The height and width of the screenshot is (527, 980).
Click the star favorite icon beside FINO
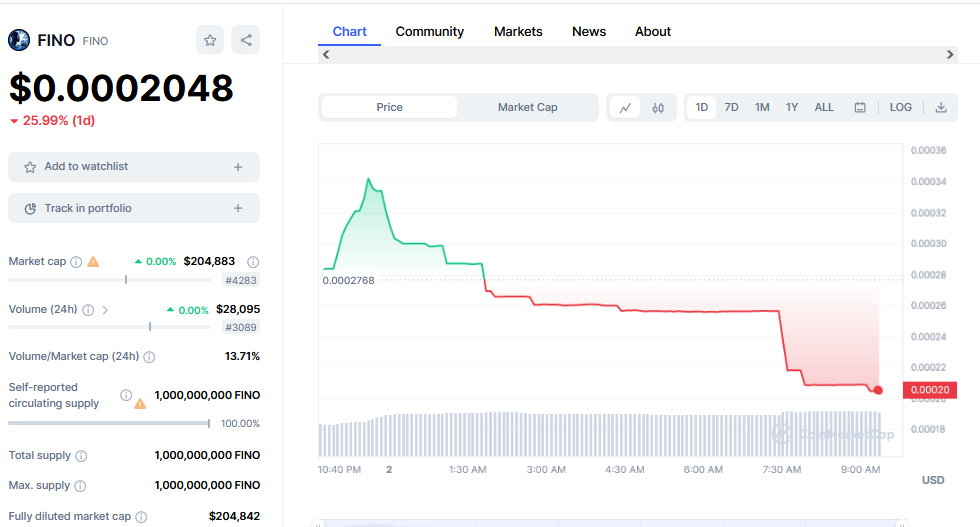210,40
